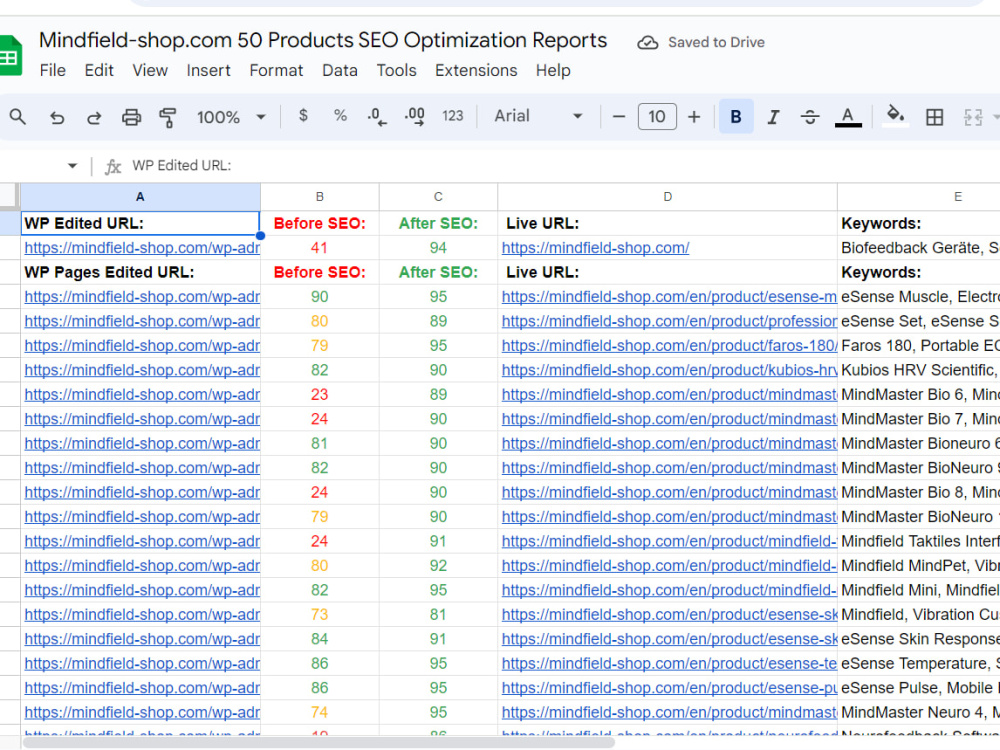Expand the Arial font dropdown

538,116
